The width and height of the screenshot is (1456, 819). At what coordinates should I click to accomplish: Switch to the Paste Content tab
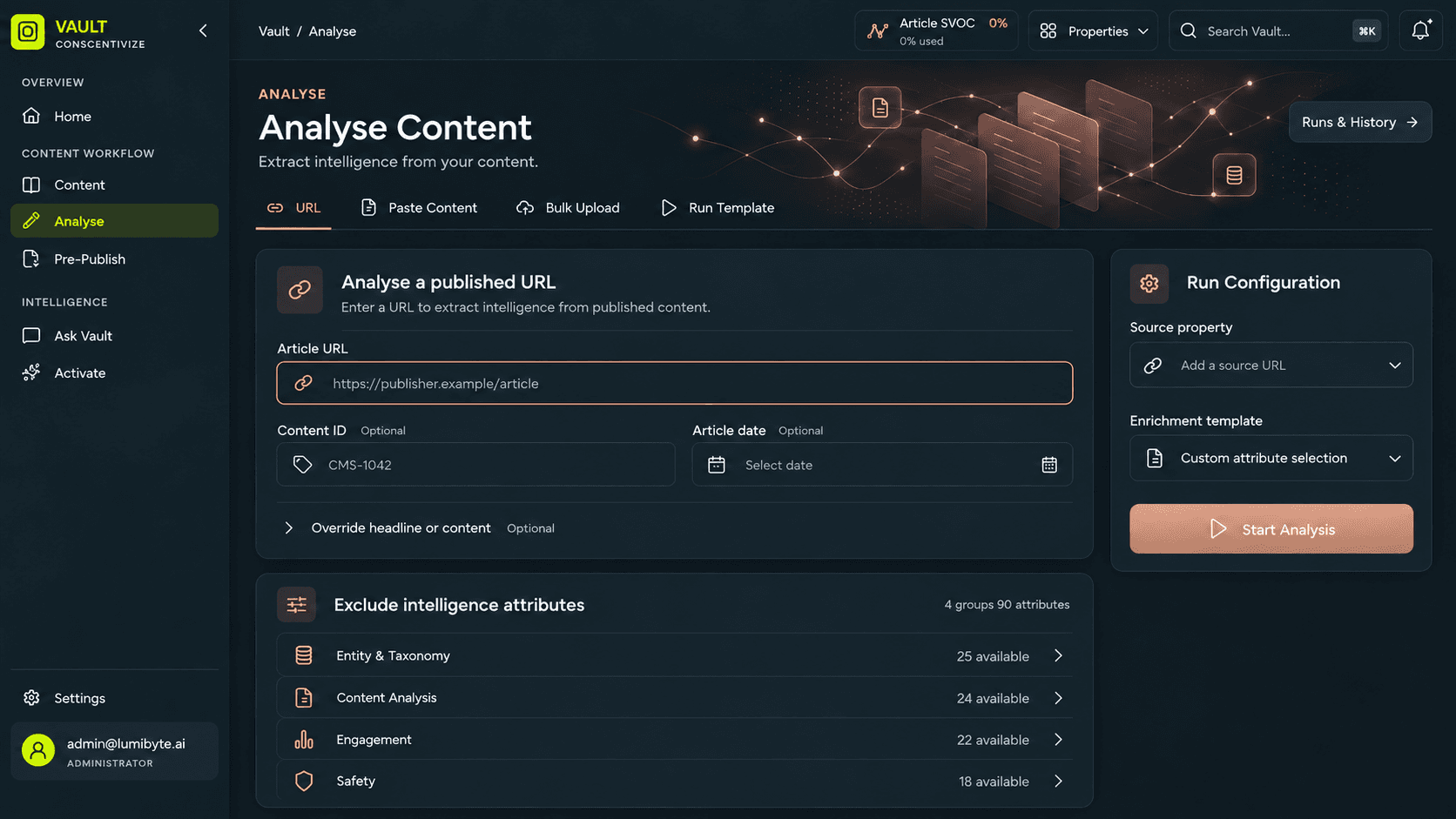tap(419, 208)
